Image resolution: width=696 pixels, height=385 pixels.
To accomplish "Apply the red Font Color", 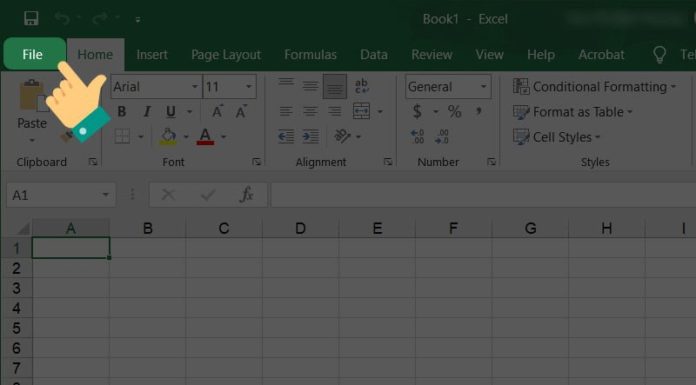I will (205, 136).
